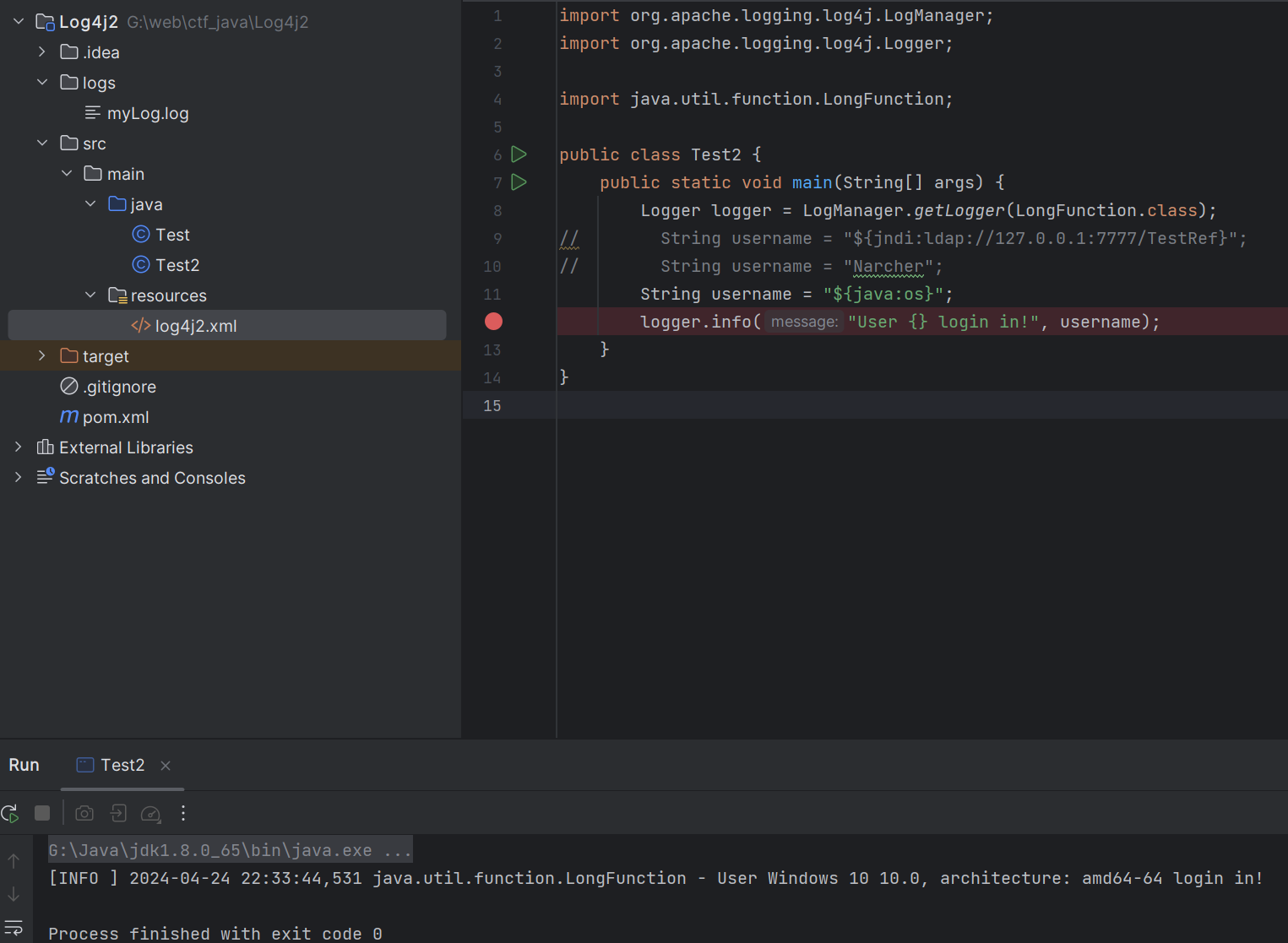
Task: Click the "${java:os}" string literal
Action: click(883, 294)
